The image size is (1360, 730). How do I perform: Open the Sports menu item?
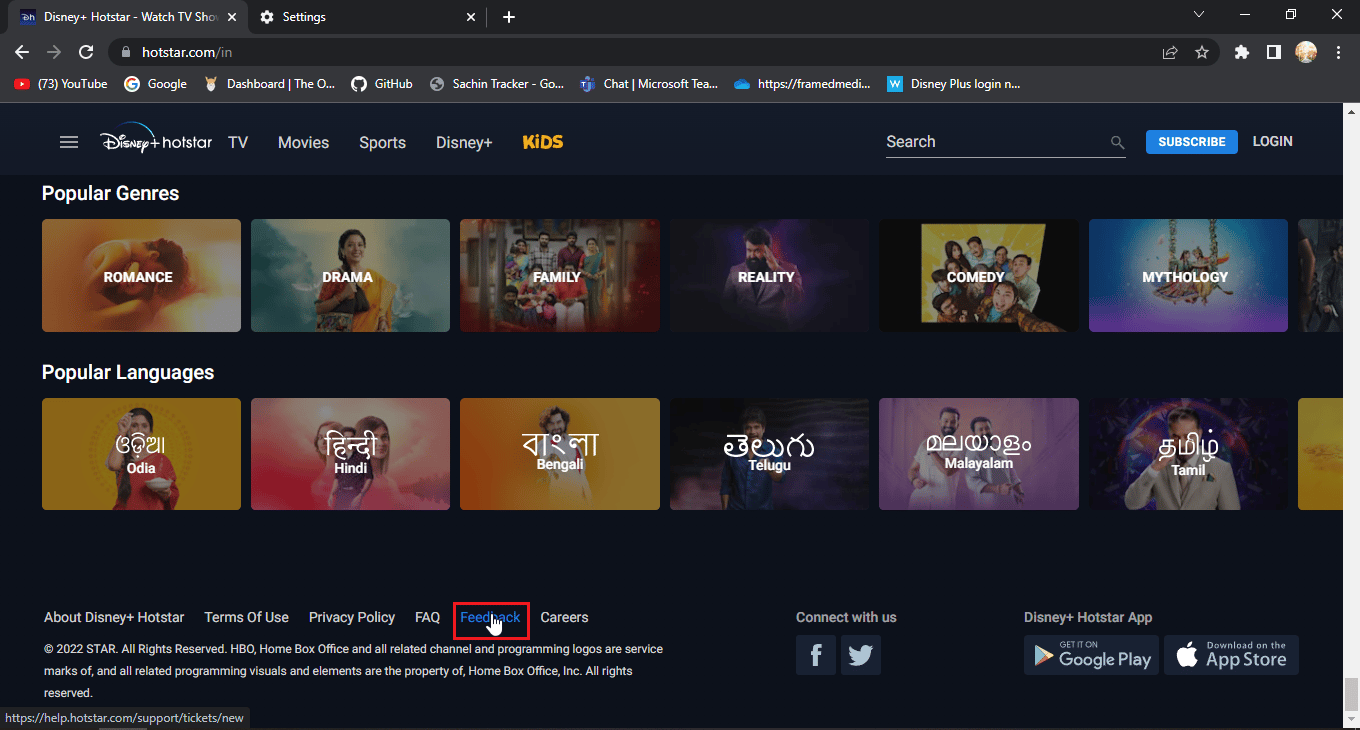(382, 142)
